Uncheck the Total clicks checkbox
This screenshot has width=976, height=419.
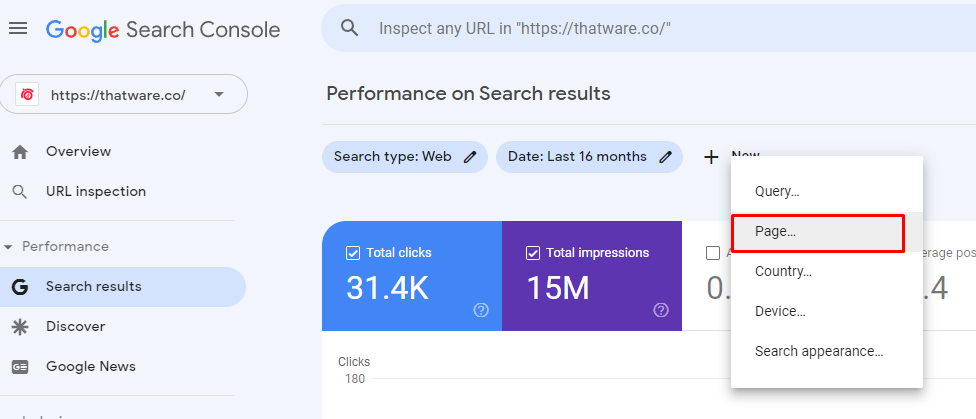(352, 253)
